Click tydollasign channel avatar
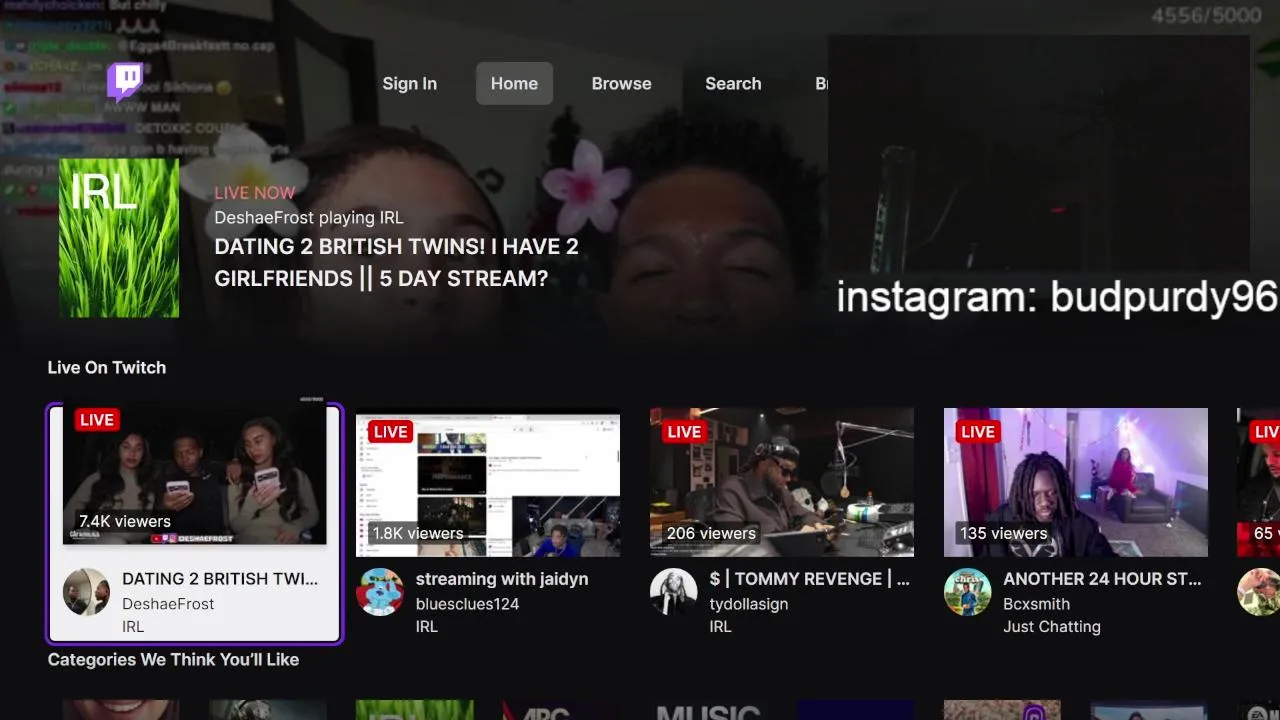Viewport: 1280px width, 720px height. click(674, 592)
